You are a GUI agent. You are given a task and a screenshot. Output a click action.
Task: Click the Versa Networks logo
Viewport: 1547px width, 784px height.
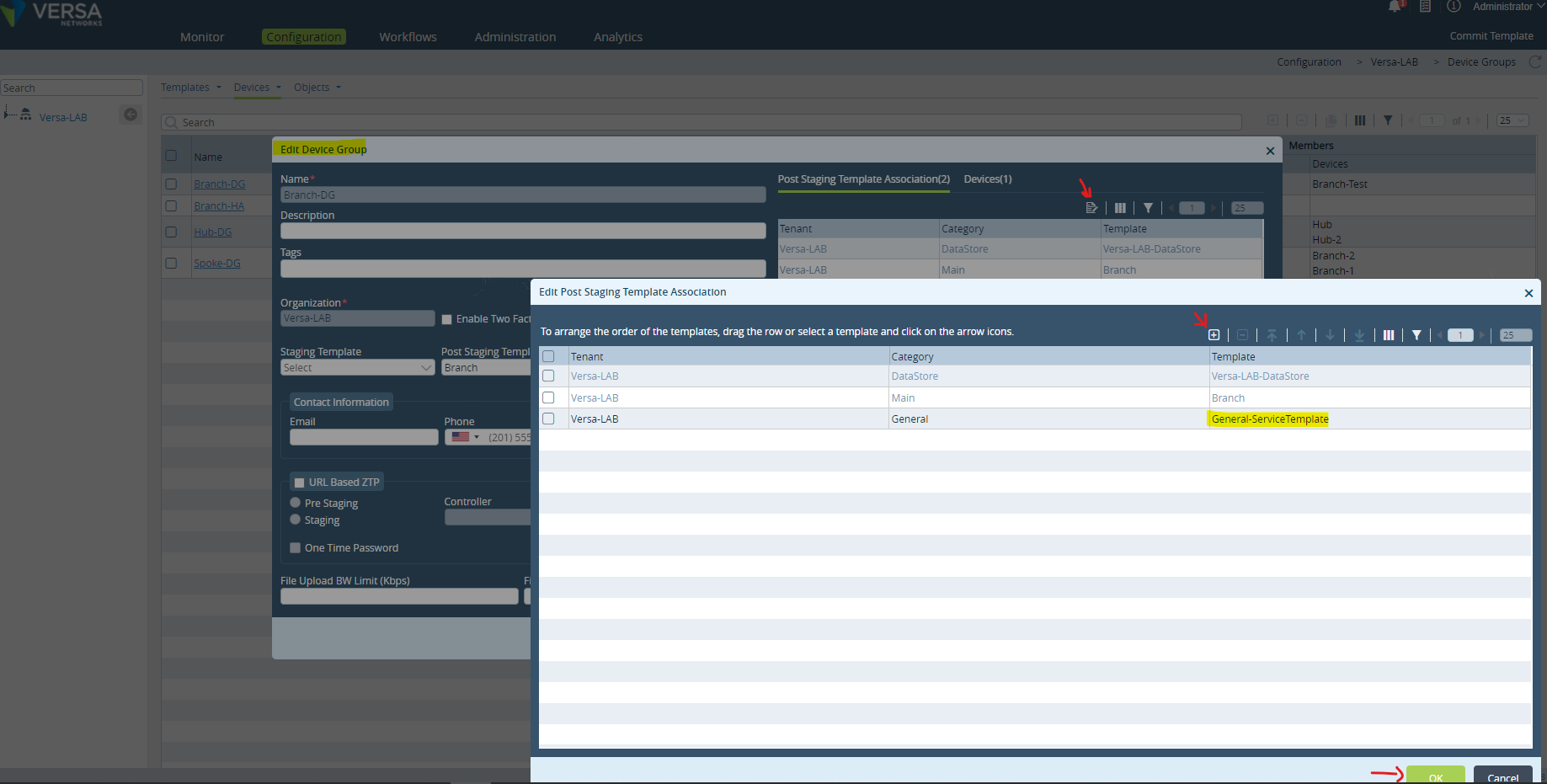click(52, 14)
